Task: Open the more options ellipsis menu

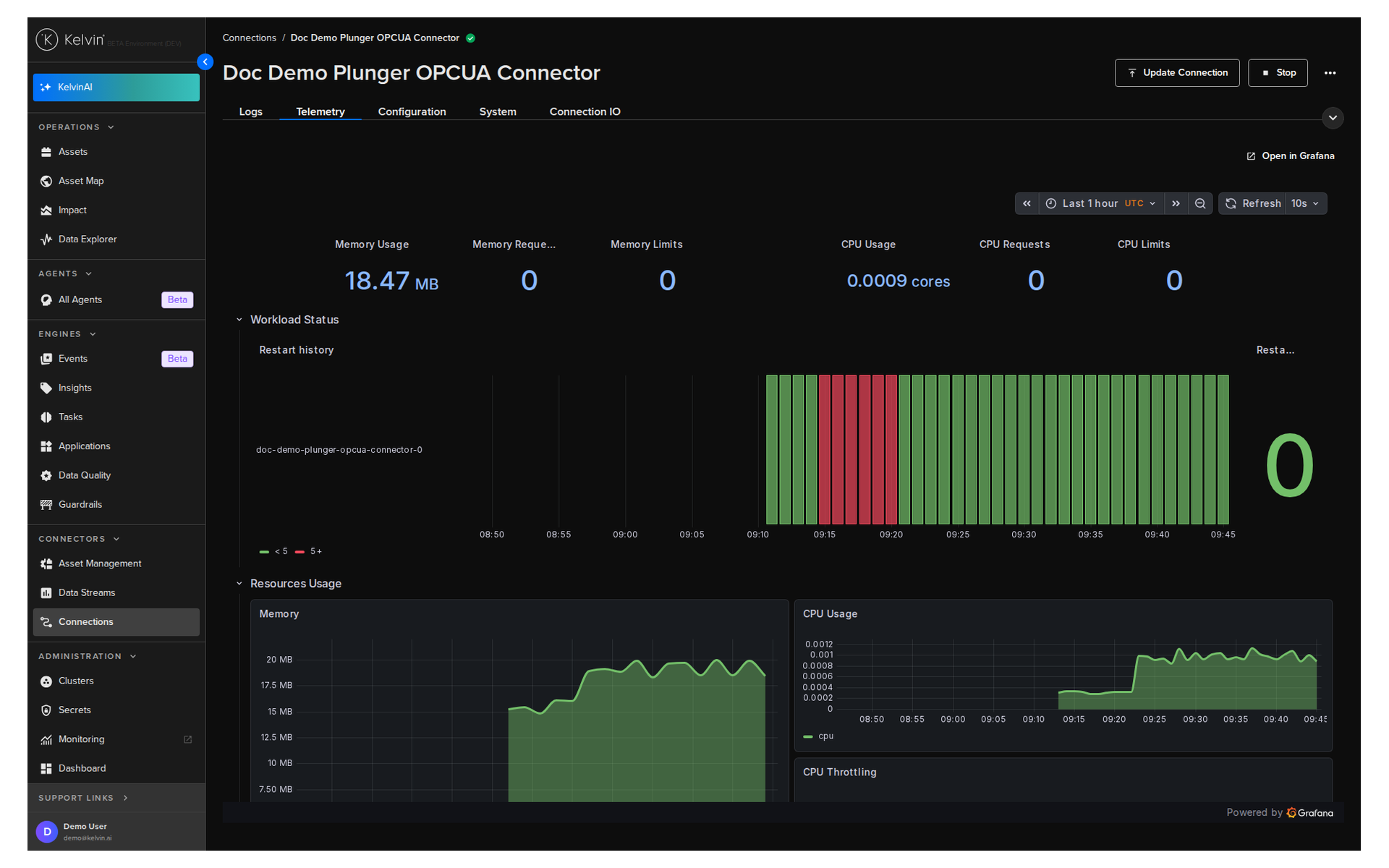Action: coord(1330,73)
